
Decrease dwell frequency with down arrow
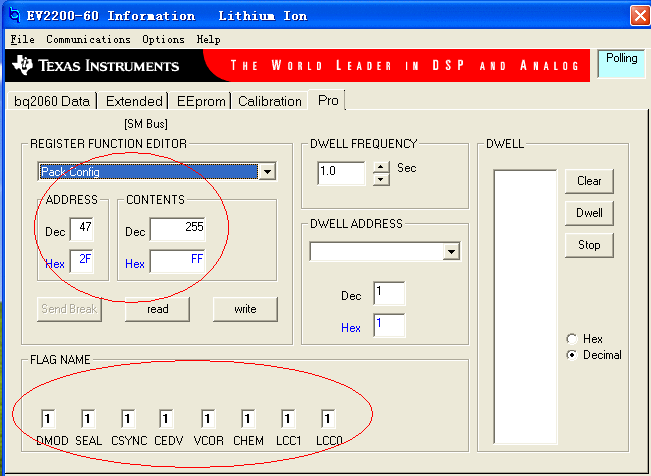click(x=381, y=179)
